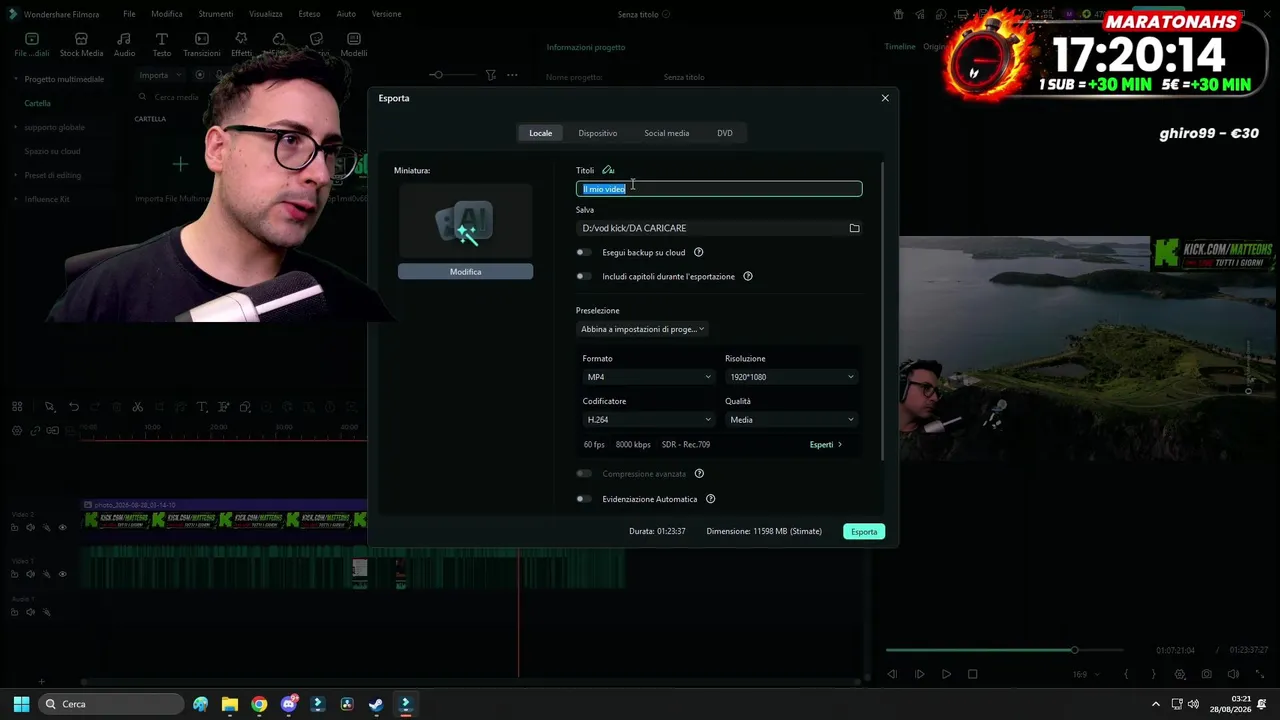The width and height of the screenshot is (1280, 720).
Task: Enable Evidenziazione Automatica switch
Action: click(584, 499)
